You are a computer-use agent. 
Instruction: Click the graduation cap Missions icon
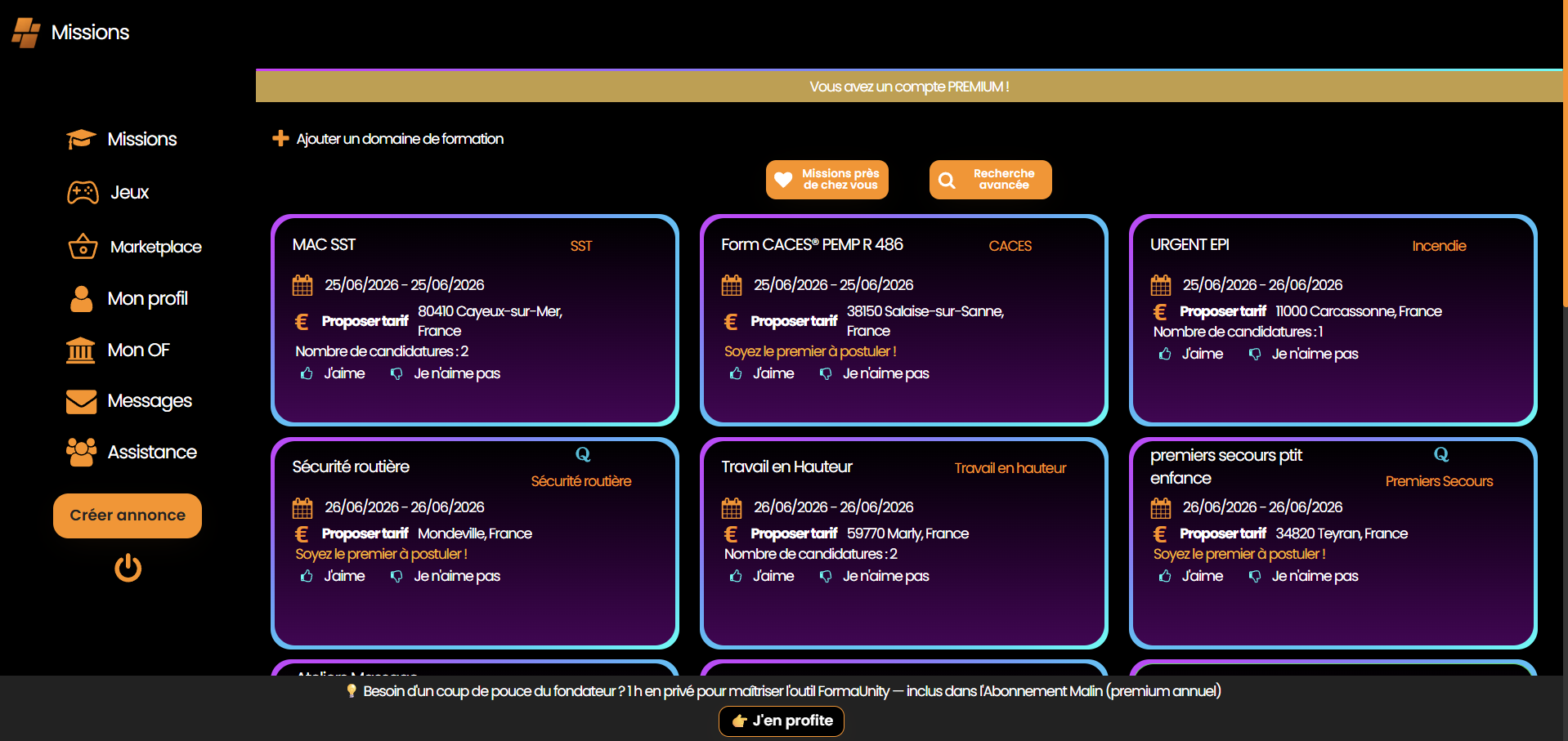(x=81, y=139)
